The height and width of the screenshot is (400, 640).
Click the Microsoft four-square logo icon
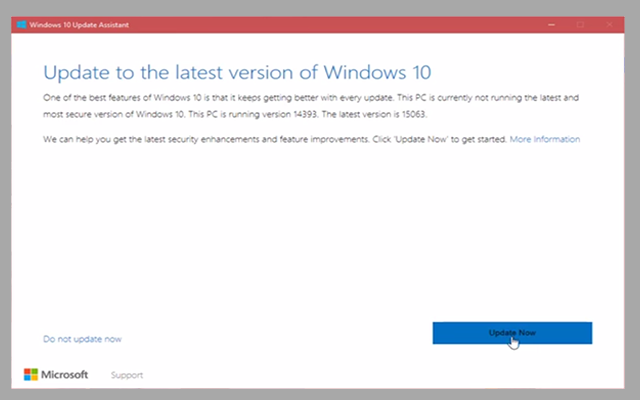[31, 375]
